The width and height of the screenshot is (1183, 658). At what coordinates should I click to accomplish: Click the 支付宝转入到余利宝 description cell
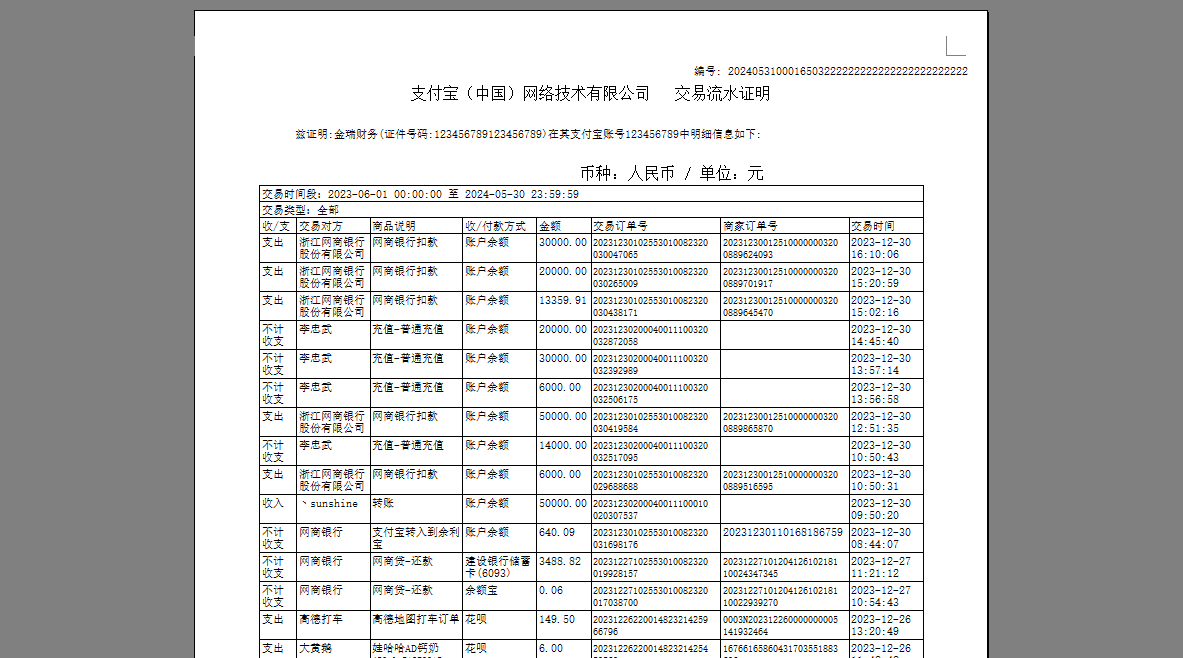pos(416,538)
